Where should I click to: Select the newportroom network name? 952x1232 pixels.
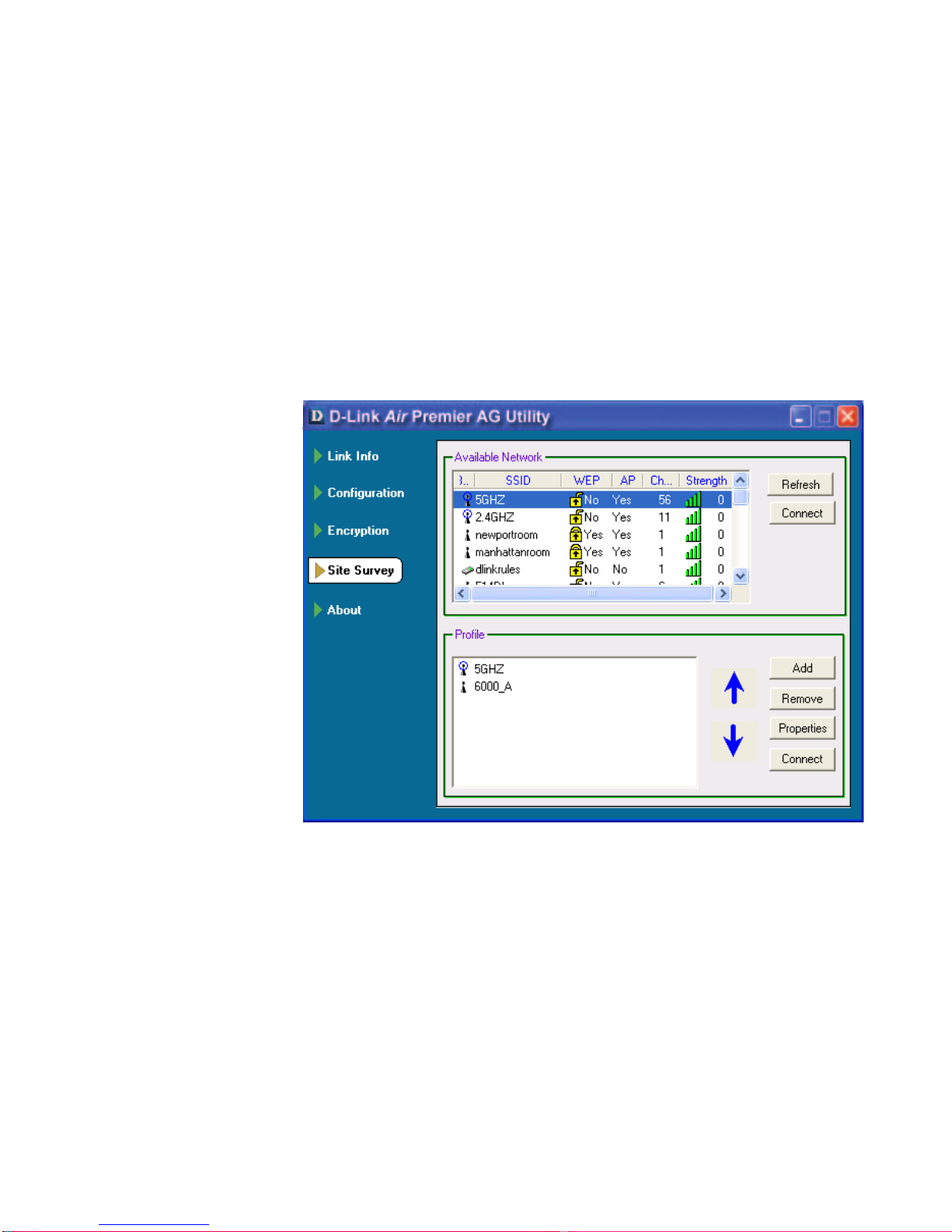(507, 536)
